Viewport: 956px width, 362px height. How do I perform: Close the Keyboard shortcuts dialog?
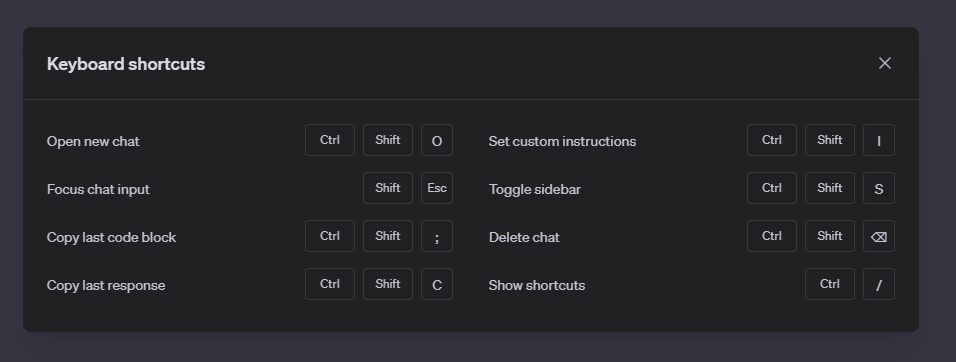coord(885,63)
